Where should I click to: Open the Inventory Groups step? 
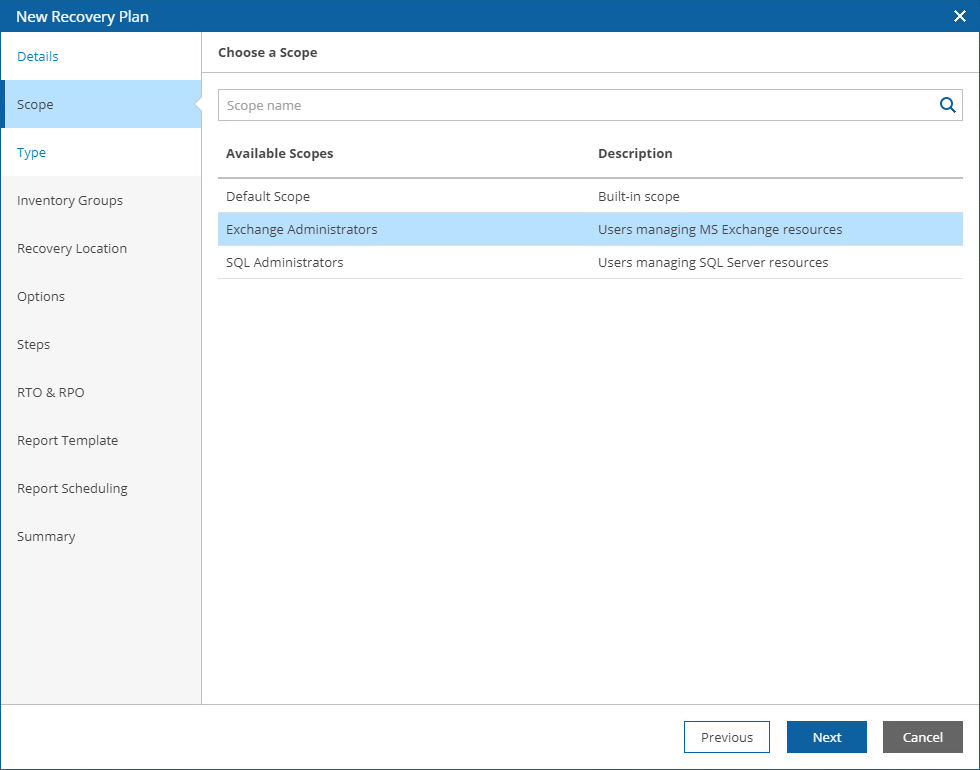click(x=70, y=200)
